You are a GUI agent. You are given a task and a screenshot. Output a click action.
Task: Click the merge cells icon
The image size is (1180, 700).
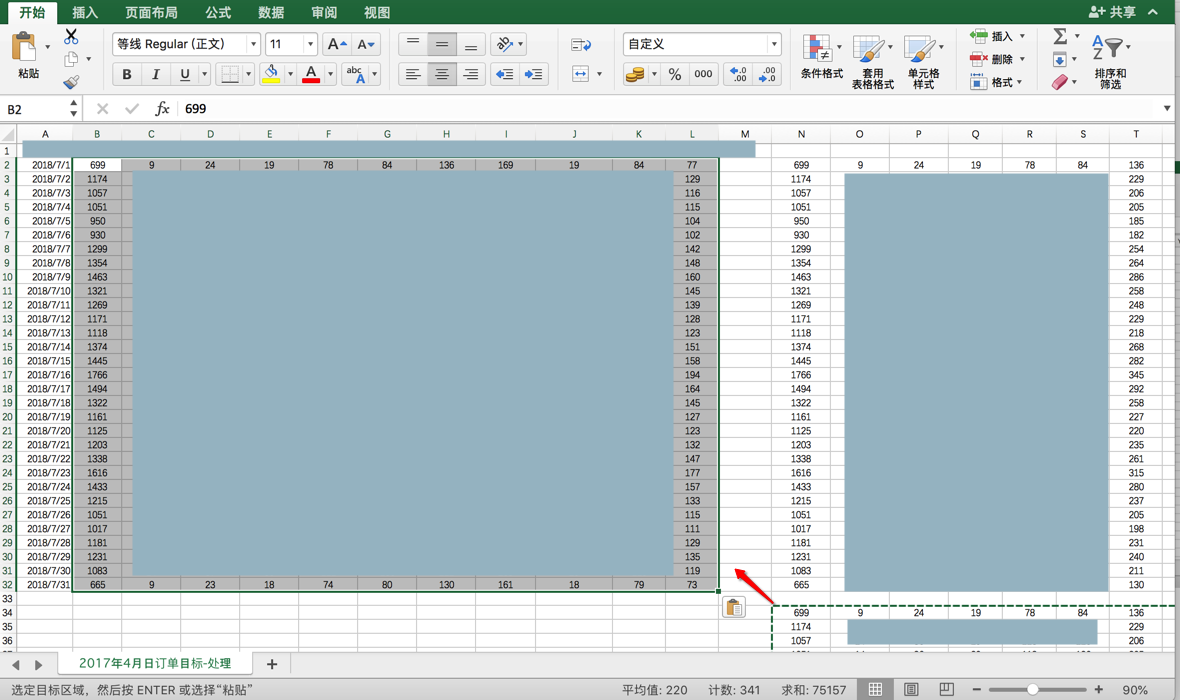(580, 74)
